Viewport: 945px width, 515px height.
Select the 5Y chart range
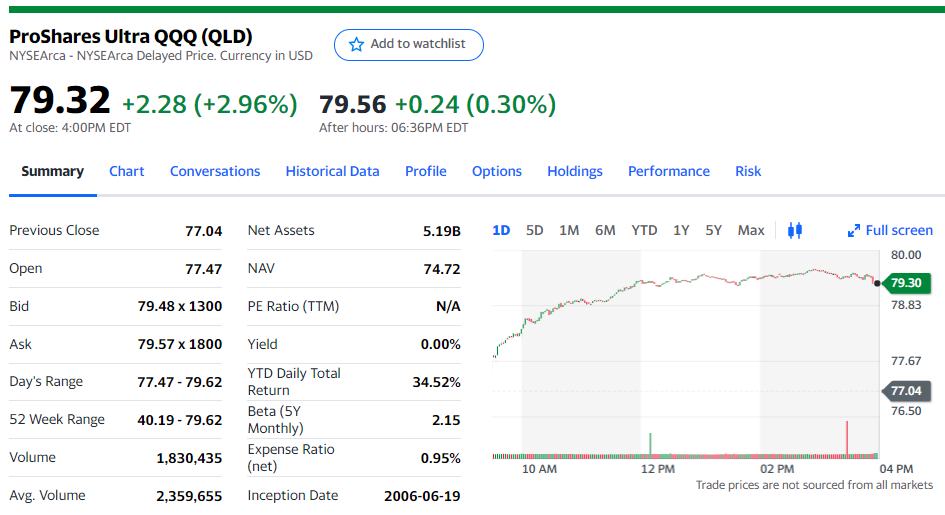(714, 231)
